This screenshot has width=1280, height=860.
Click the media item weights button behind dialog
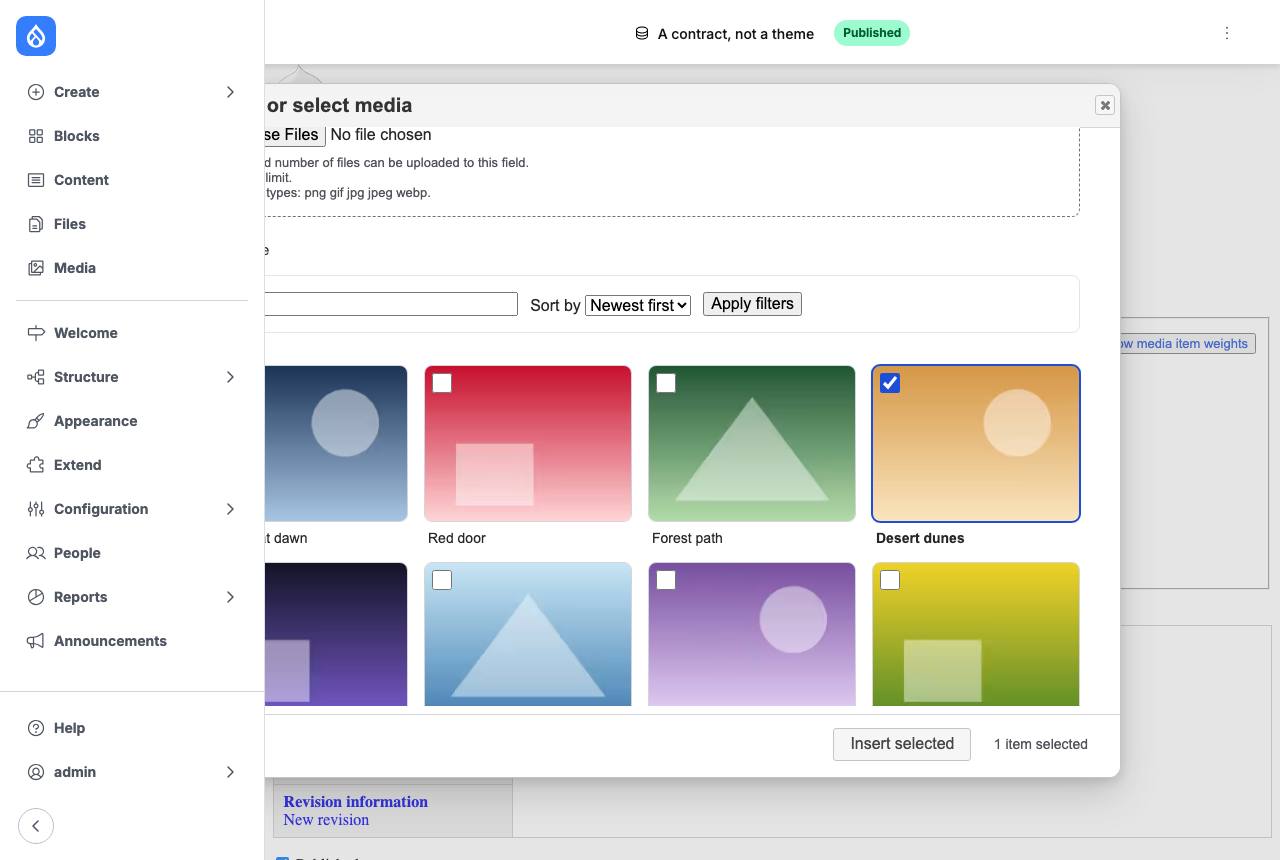point(1187,344)
